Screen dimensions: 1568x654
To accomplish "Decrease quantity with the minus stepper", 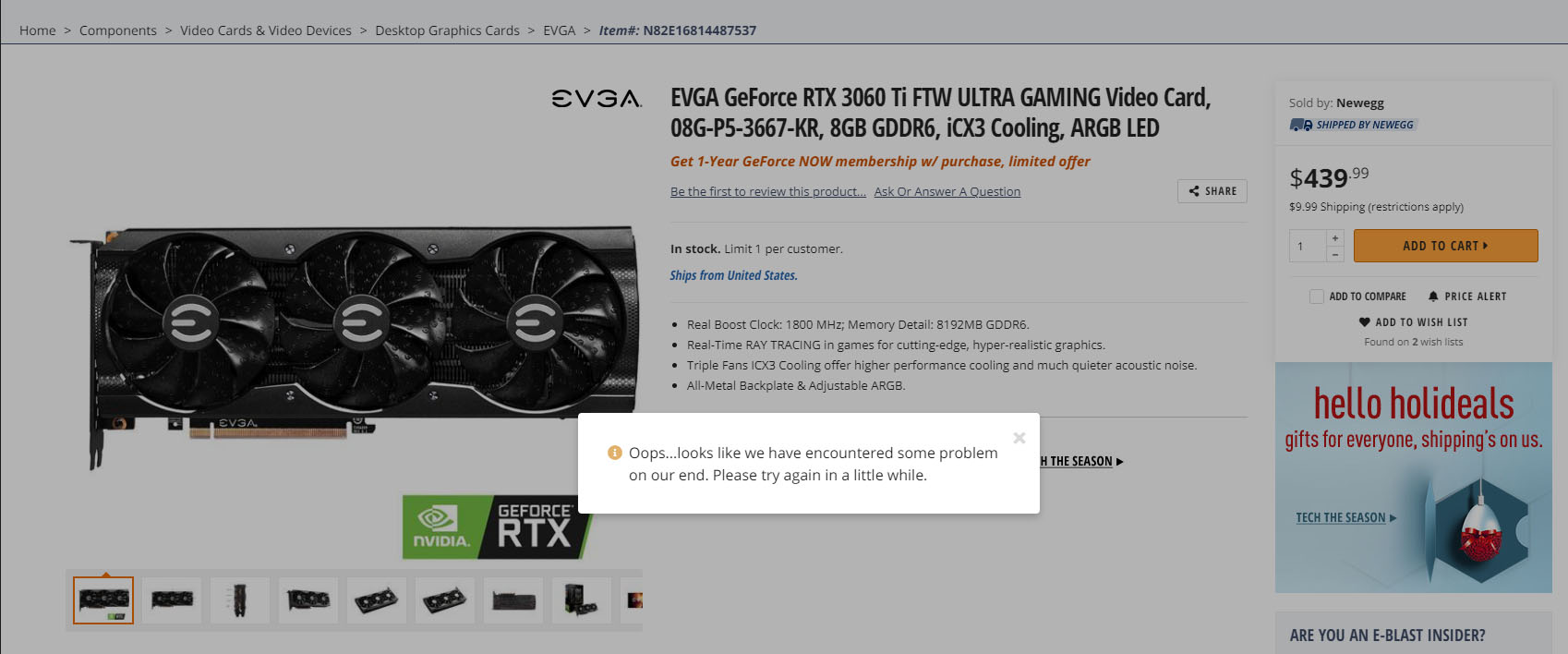I will tap(1335, 254).
